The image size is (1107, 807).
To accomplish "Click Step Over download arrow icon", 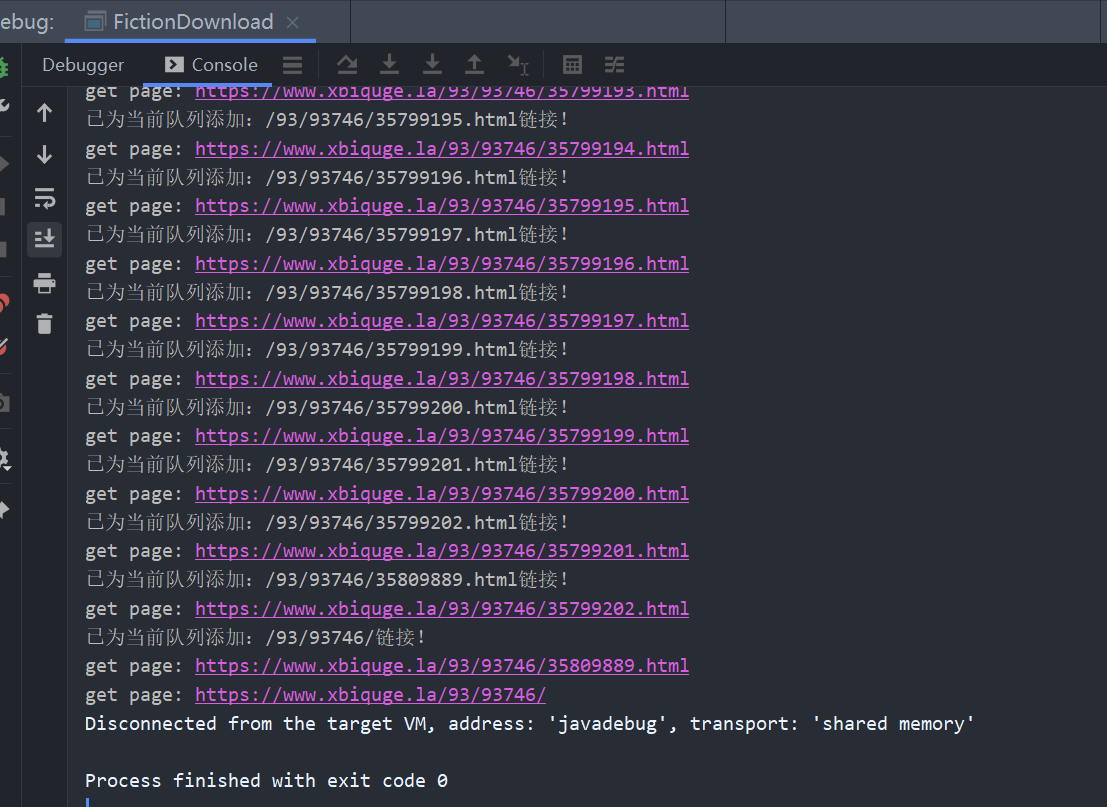I will (x=389, y=65).
